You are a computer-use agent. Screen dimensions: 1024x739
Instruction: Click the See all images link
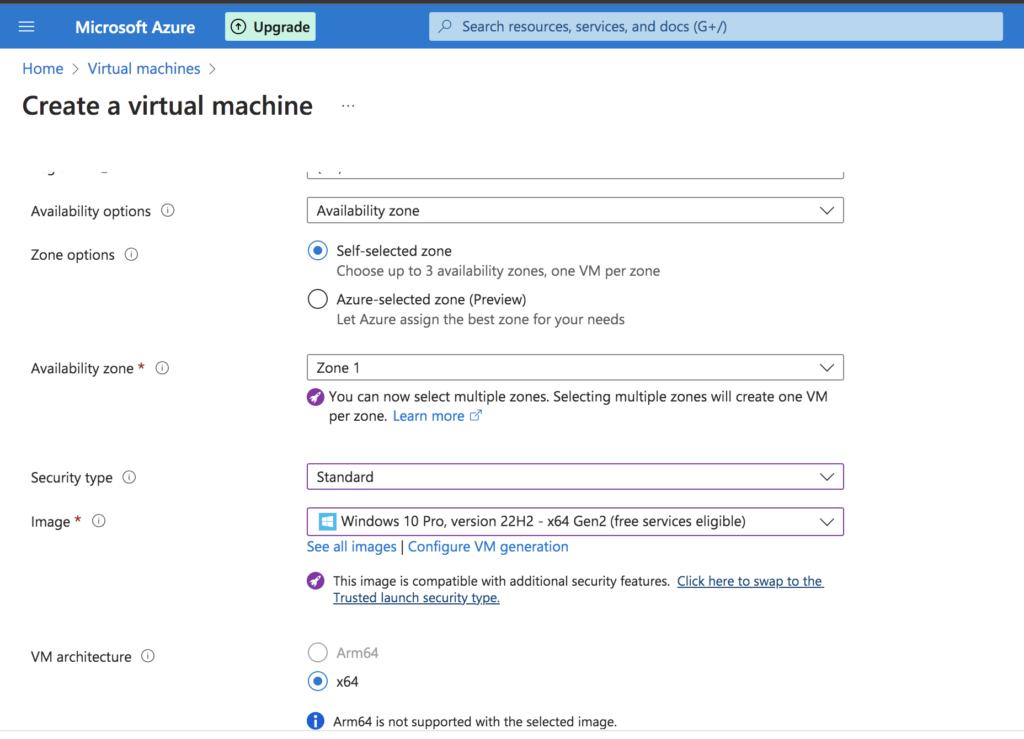coord(351,546)
